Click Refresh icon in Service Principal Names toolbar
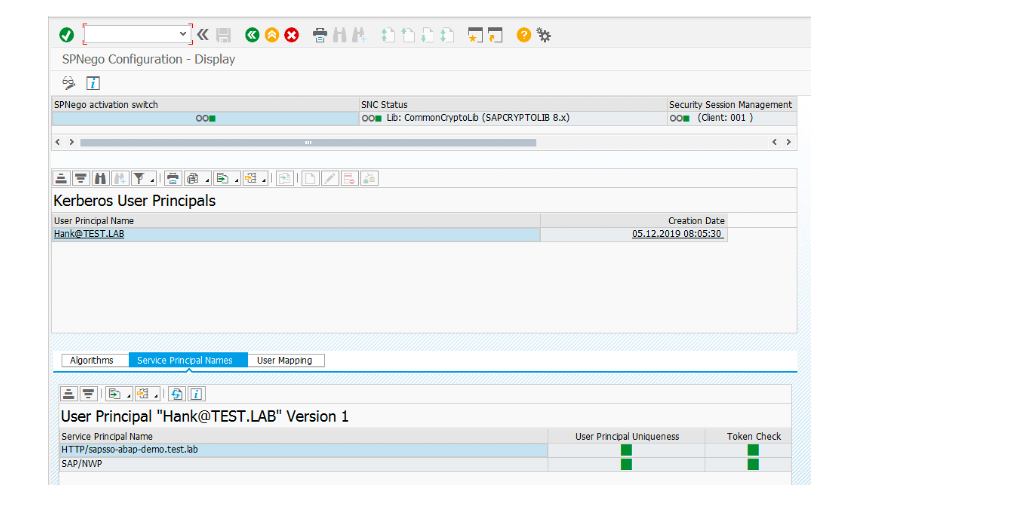 click(177, 394)
